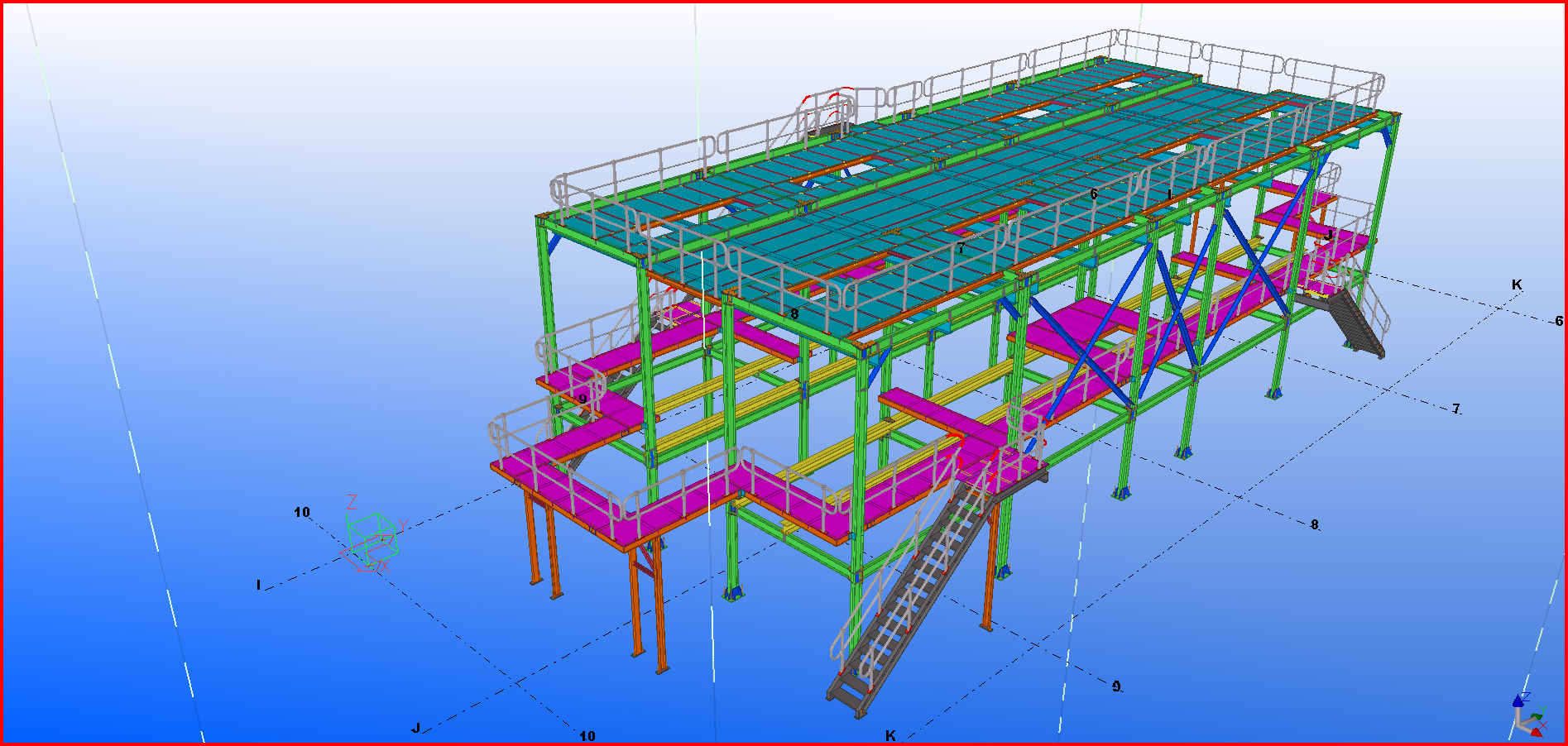Click grid label J at bottom left
Viewport: 1568px width, 746px height.
[416, 728]
